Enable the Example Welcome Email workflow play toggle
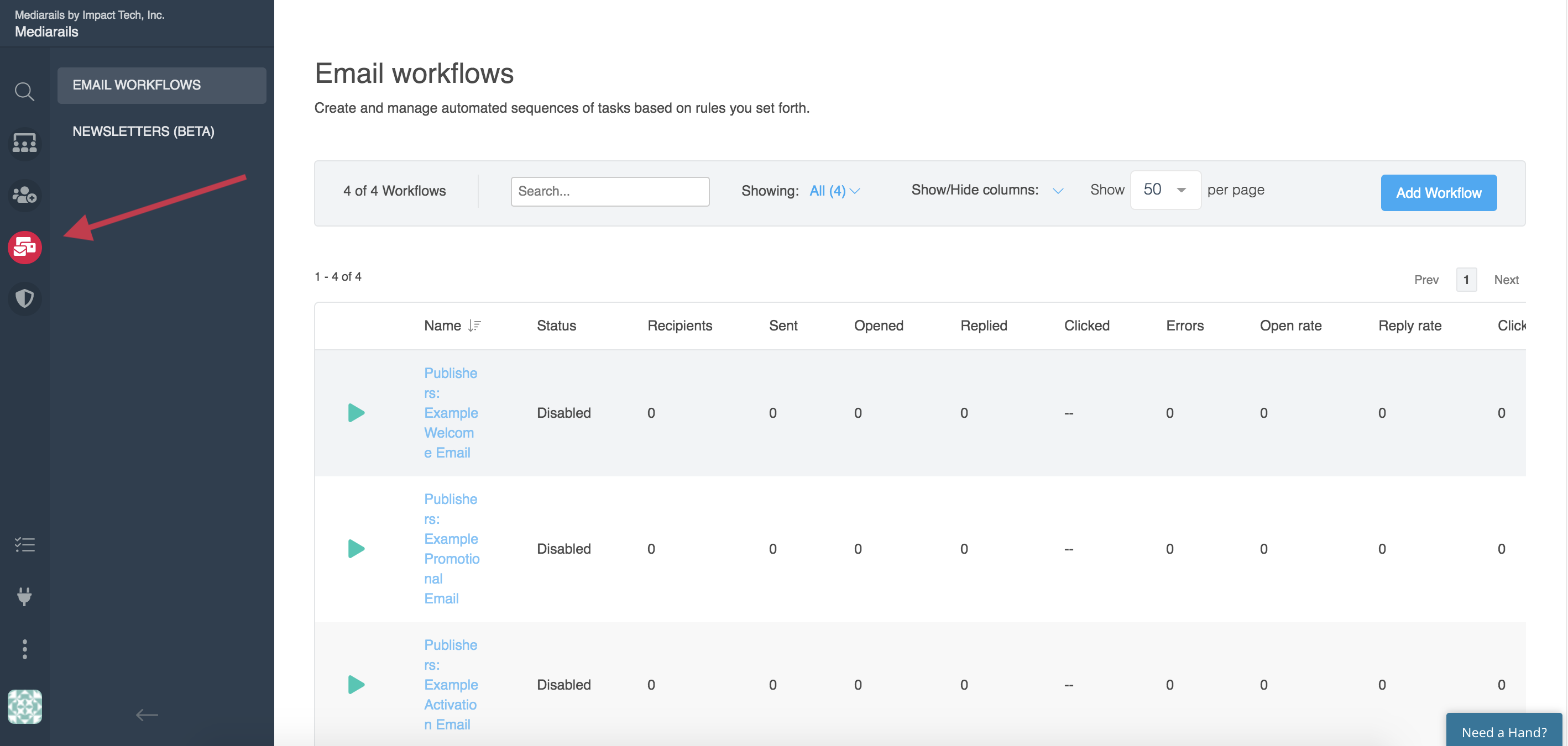This screenshot has width=1568, height=746. [356, 413]
